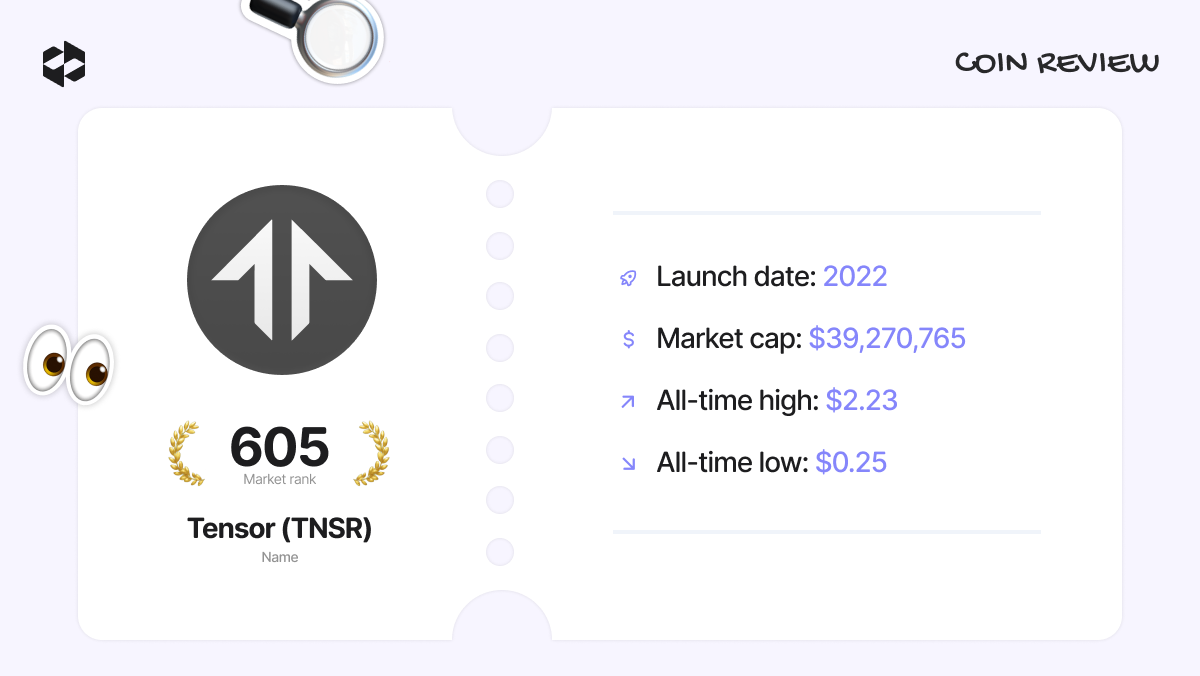Click the all-time high value $2.23
The width and height of the screenshot is (1200, 676).
861,401
